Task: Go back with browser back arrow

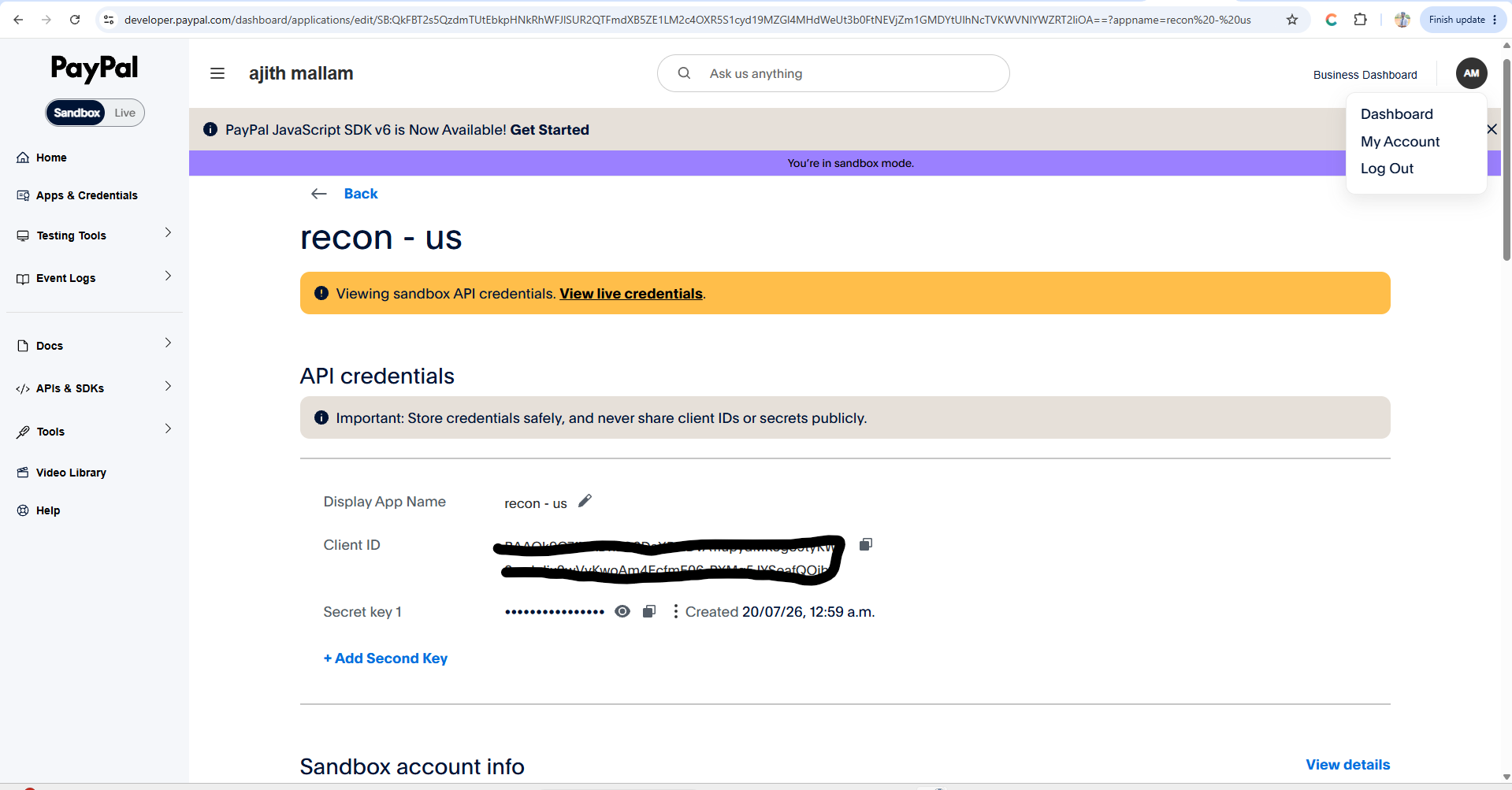Action: coord(17,20)
